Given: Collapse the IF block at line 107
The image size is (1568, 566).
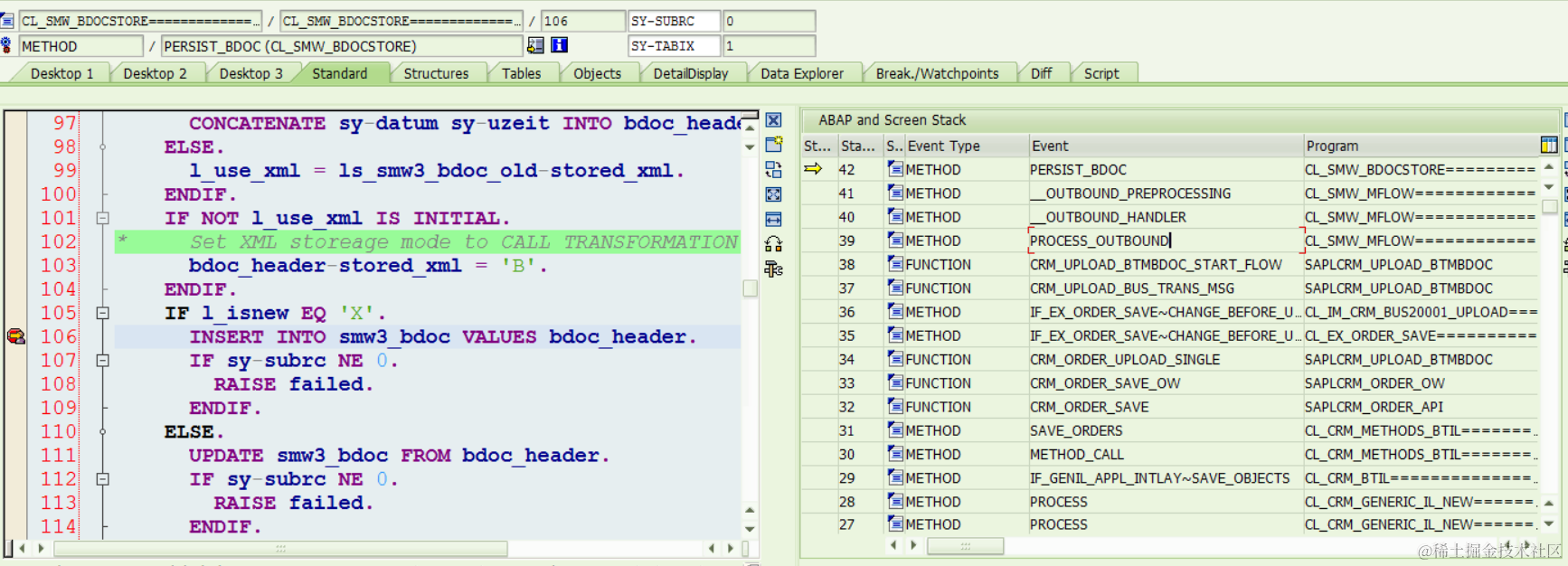Looking at the screenshot, I should click(103, 360).
